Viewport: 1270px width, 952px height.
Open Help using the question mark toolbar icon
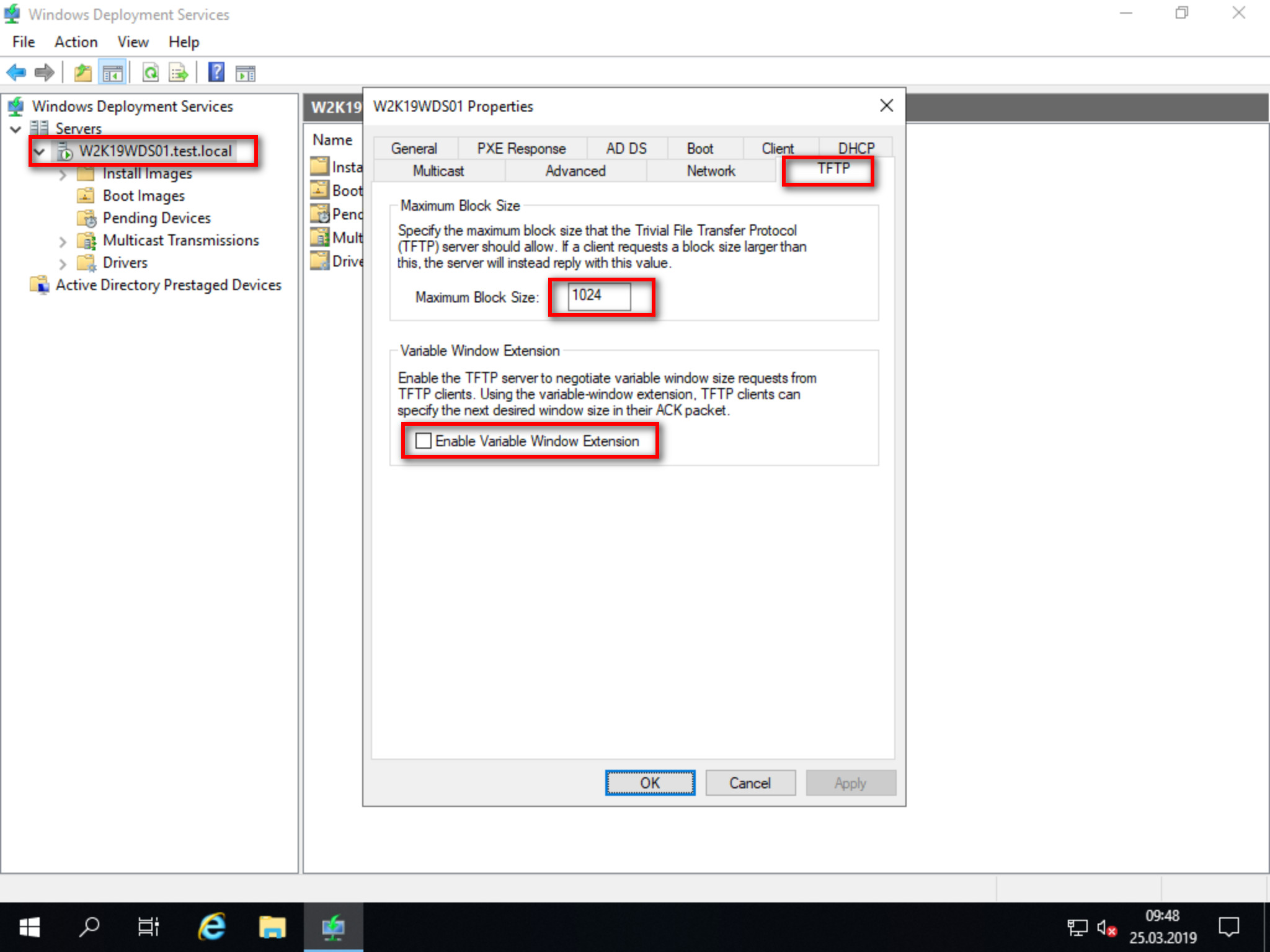pyautogui.click(x=216, y=73)
